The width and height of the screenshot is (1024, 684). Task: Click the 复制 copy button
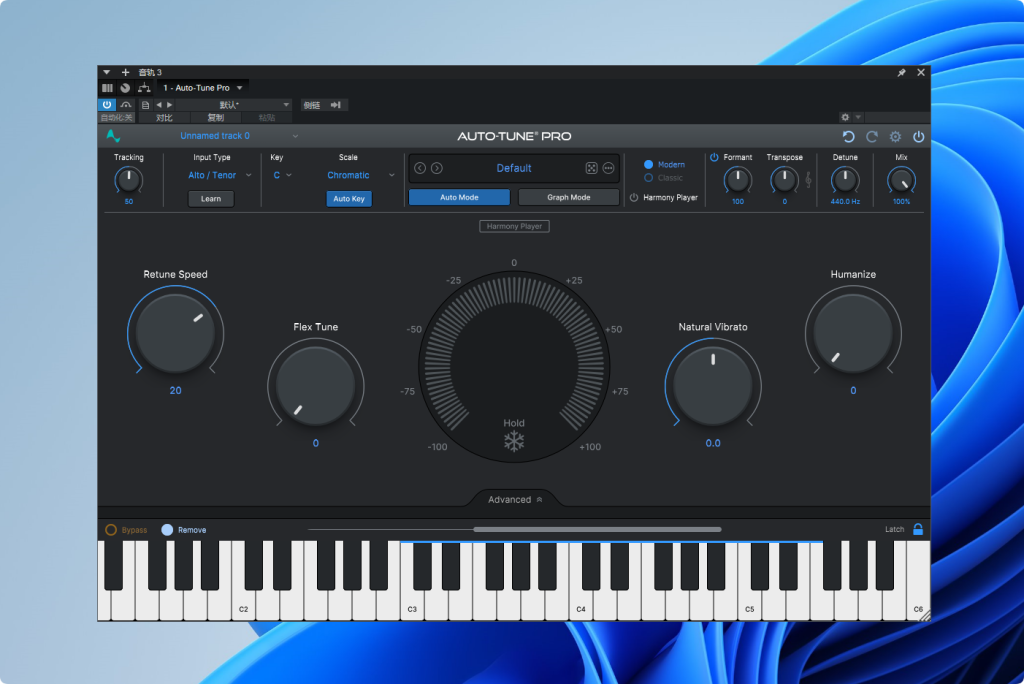coord(216,118)
